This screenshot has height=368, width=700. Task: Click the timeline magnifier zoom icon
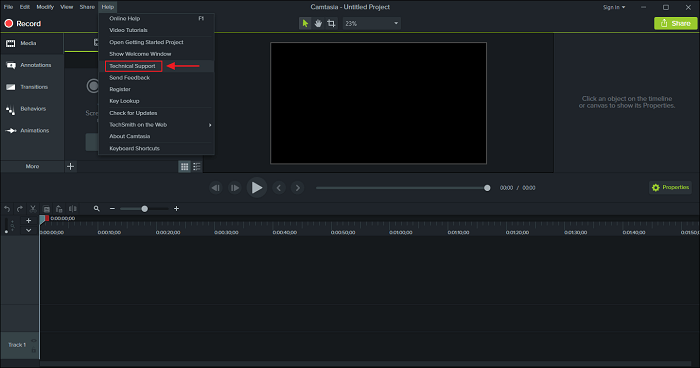(x=96, y=209)
